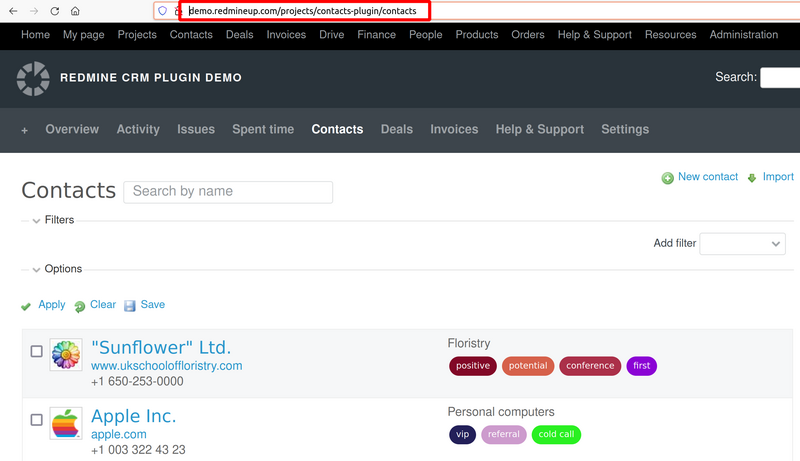The width and height of the screenshot is (800, 461).
Task: Click the green New contact plus icon
Action: pyautogui.click(x=667, y=178)
